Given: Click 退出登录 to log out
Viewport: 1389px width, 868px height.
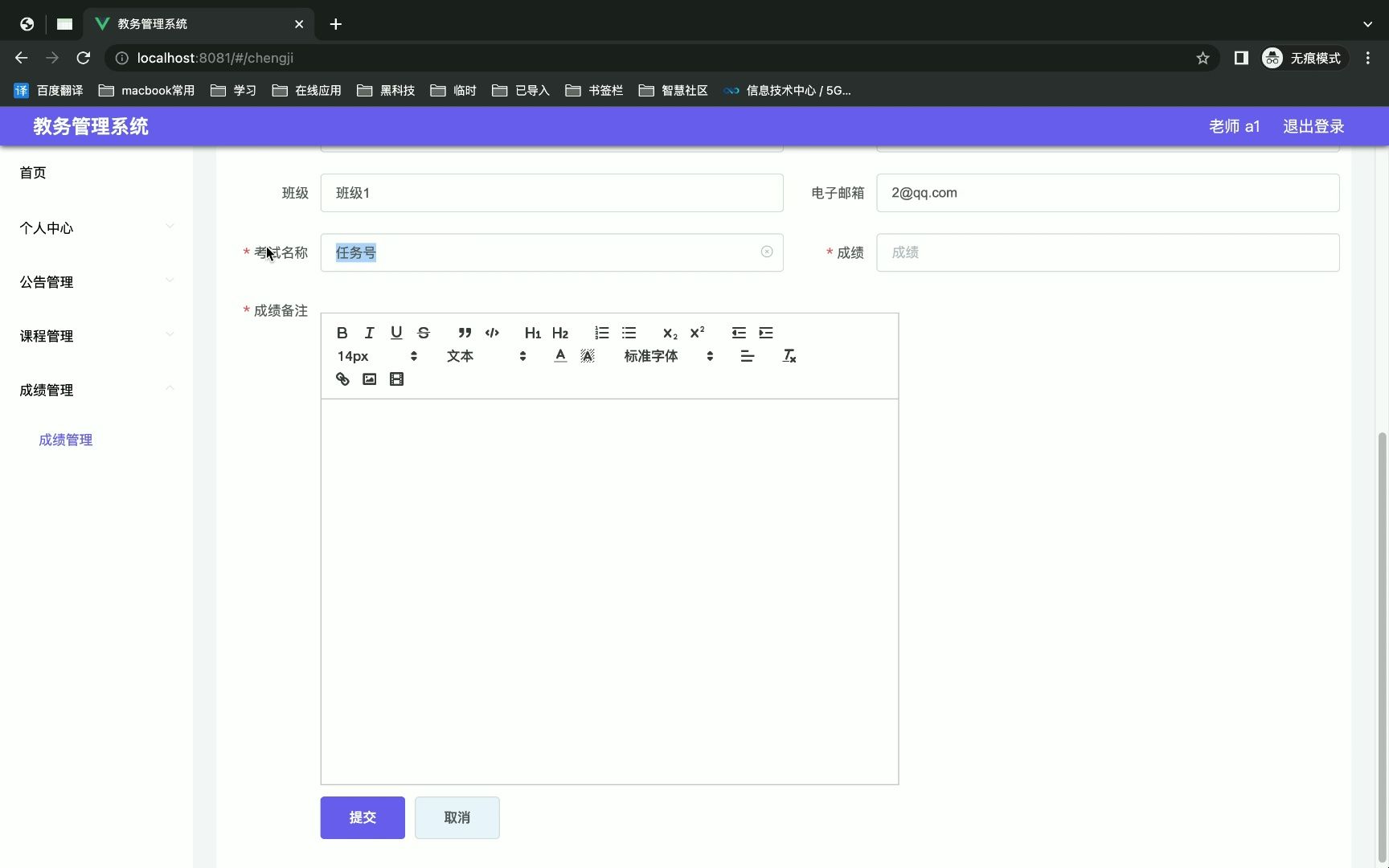Looking at the screenshot, I should coord(1313,126).
